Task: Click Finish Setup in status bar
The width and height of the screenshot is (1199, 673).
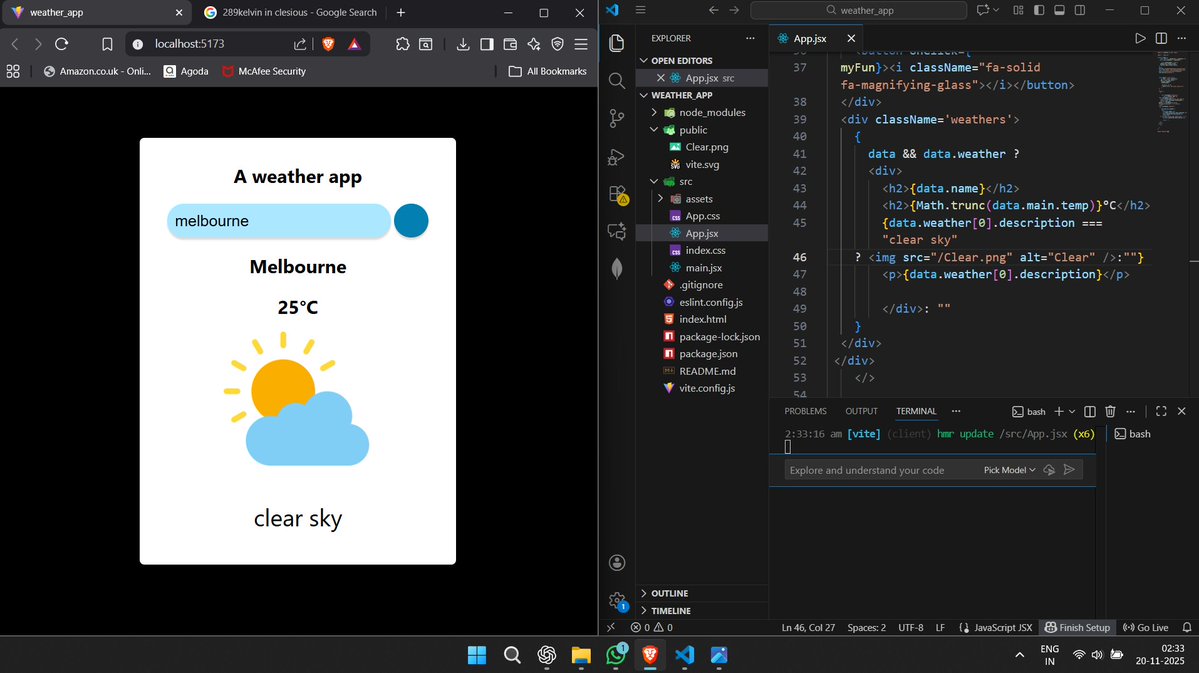Action: click(x=1077, y=627)
